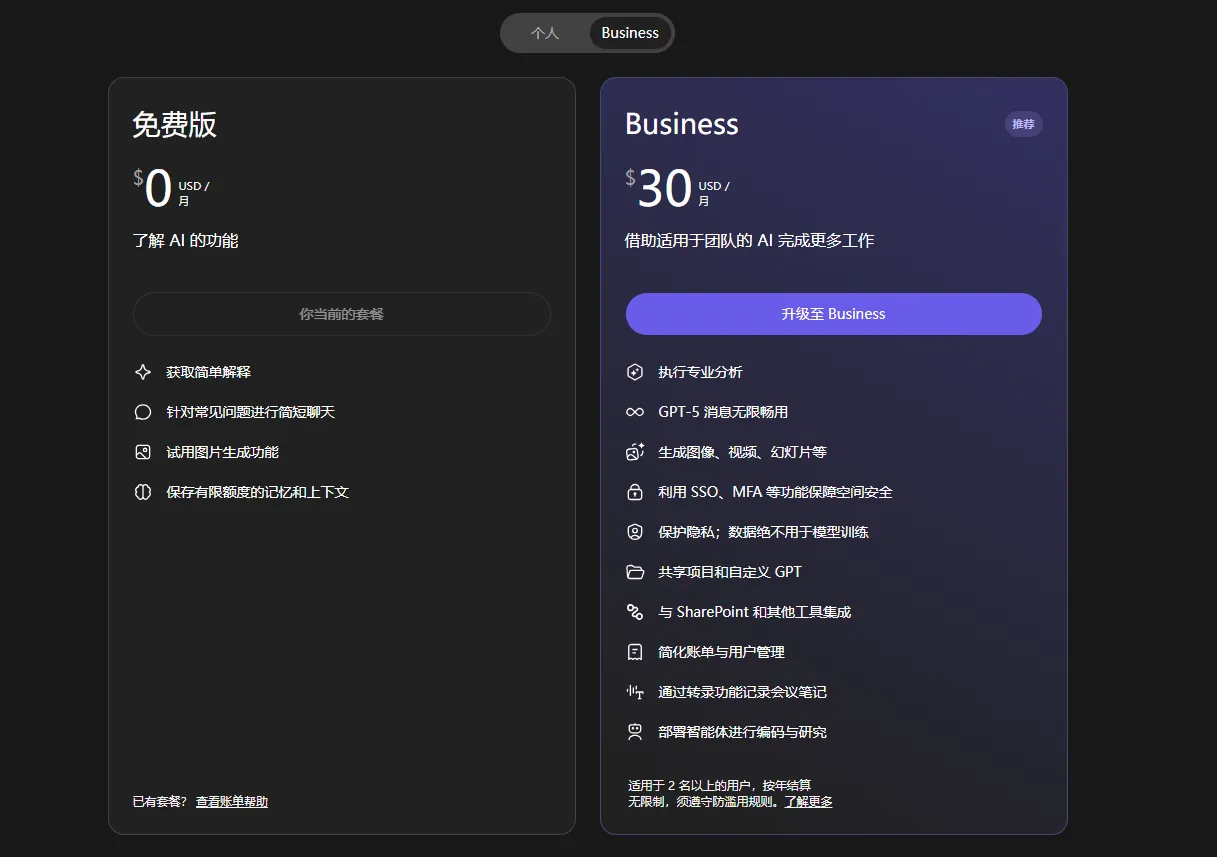Click the chat bubble icon for 简短聊天
This screenshot has width=1217, height=857.
point(144,411)
